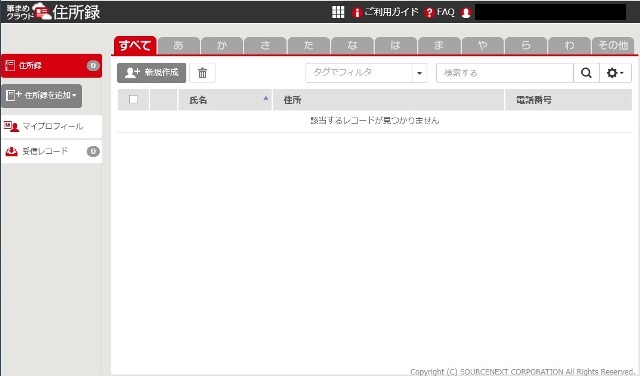This screenshot has width=640, height=376.
Task: Open the gear settings icon menu
Action: (615, 73)
